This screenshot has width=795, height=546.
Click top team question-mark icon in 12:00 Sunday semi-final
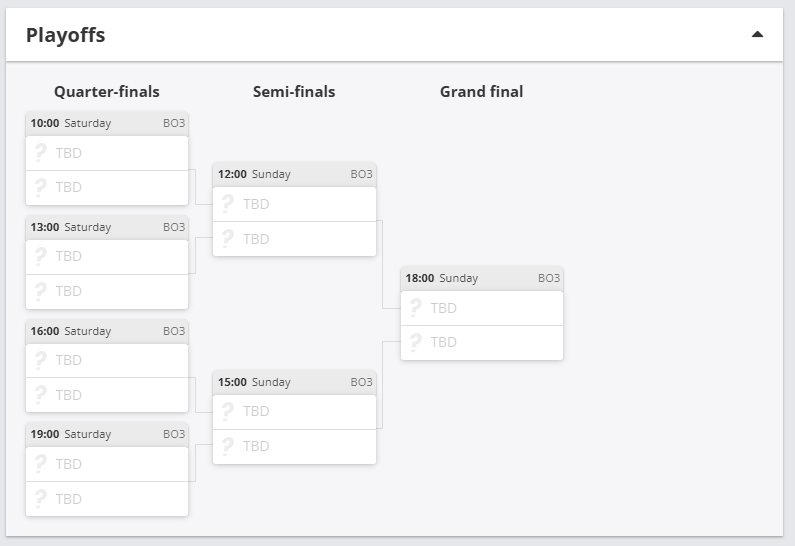pyautogui.click(x=228, y=204)
